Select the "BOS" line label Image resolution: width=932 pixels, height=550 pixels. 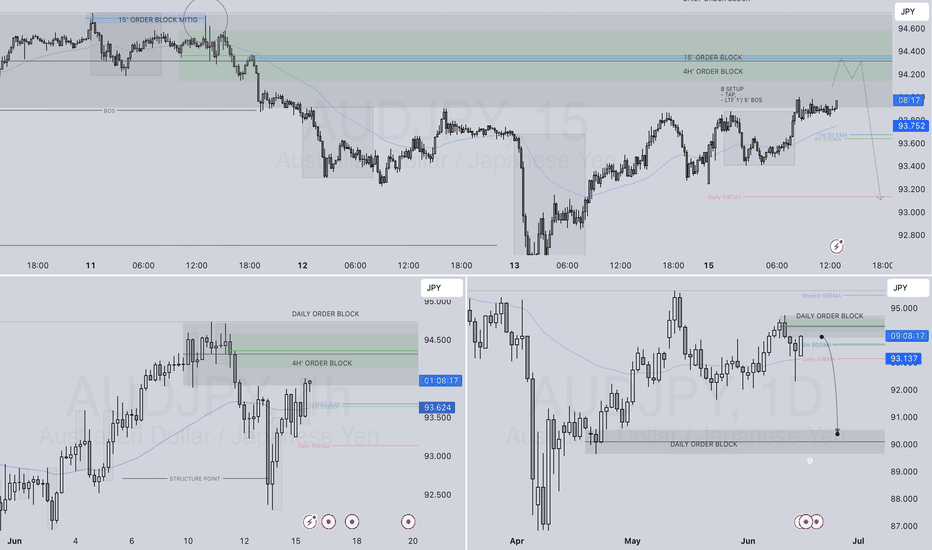109,111
